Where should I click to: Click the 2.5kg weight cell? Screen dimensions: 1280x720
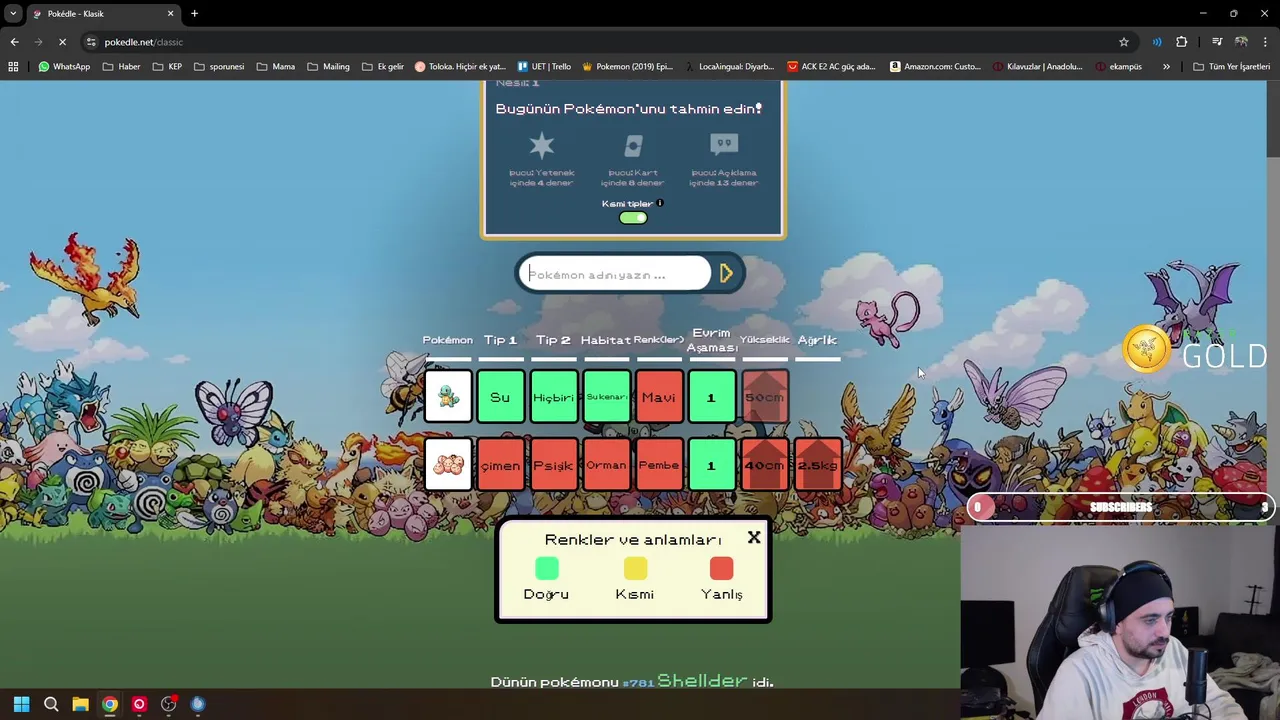(x=818, y=465)
